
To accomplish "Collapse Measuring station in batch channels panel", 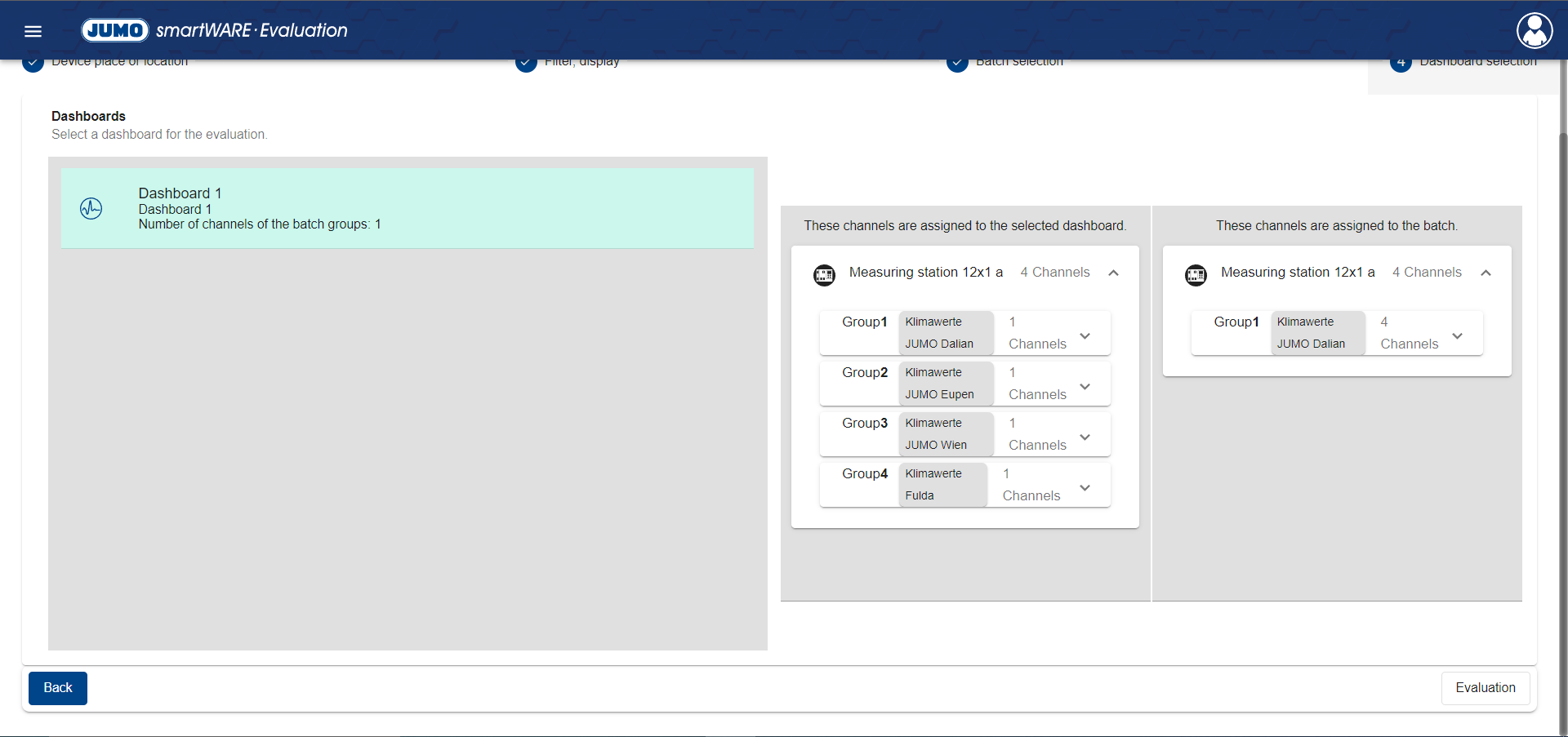I will coord(1486,273).
